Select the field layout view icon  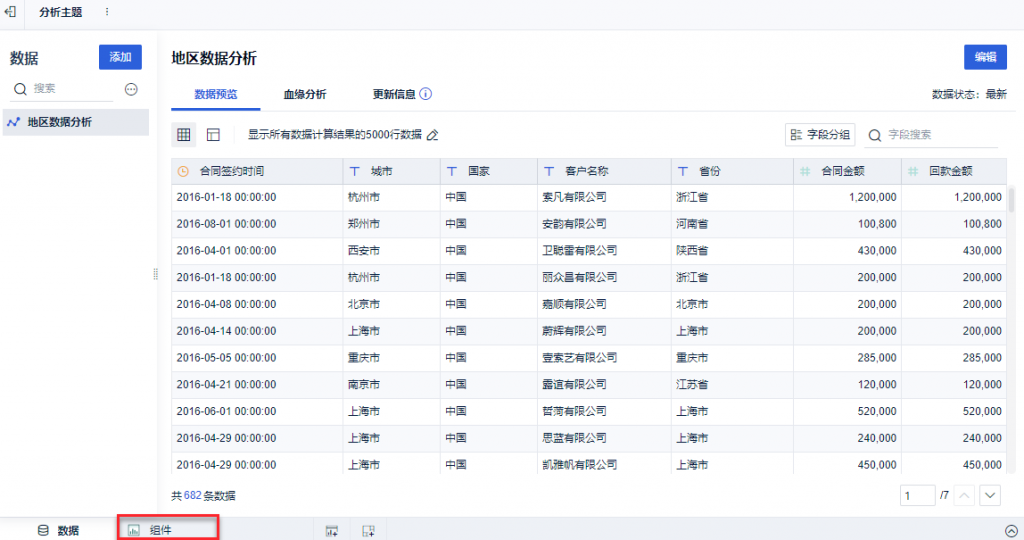(x=213, y=135)
